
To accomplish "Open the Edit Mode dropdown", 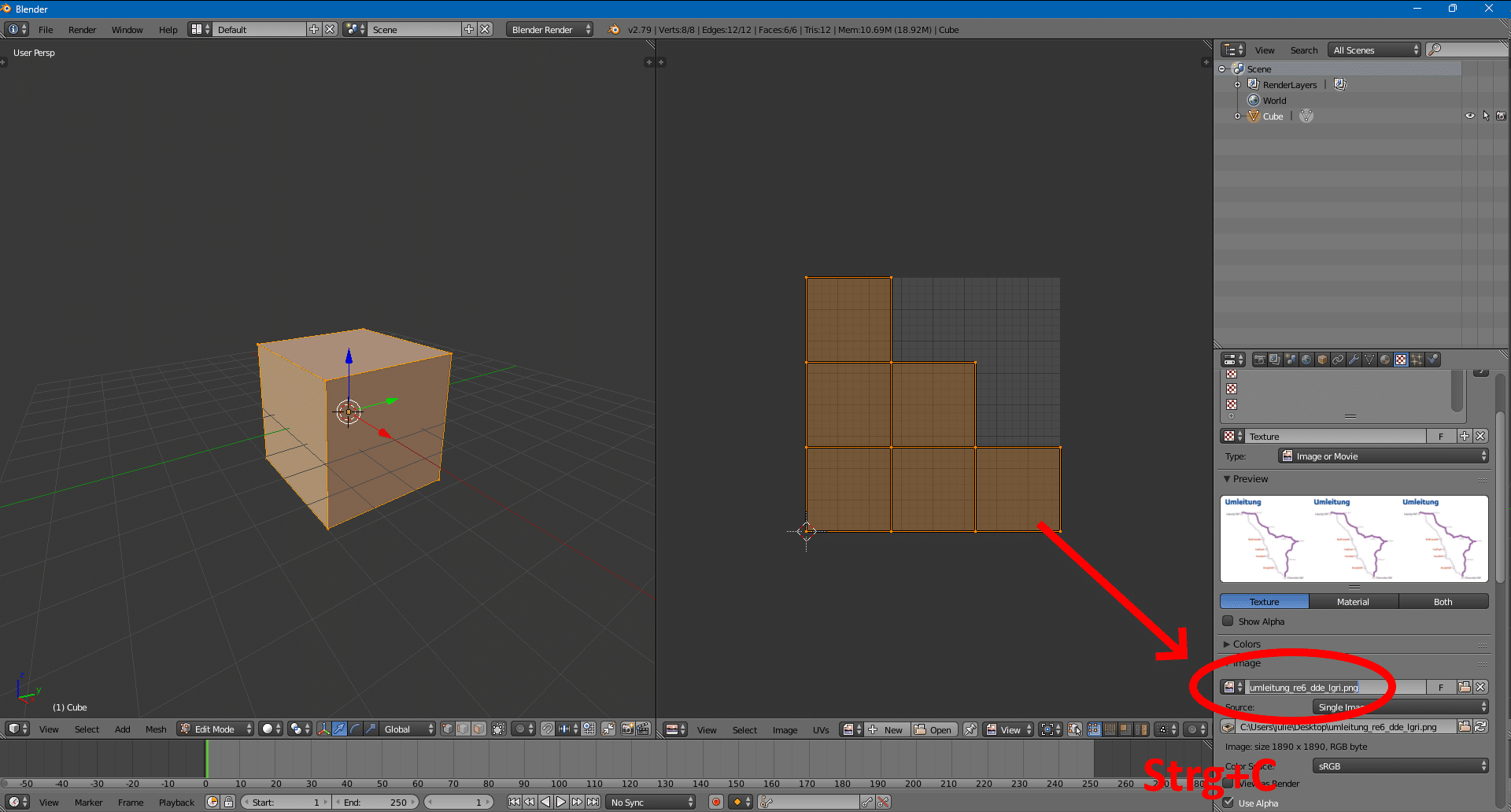I will 215,729.
